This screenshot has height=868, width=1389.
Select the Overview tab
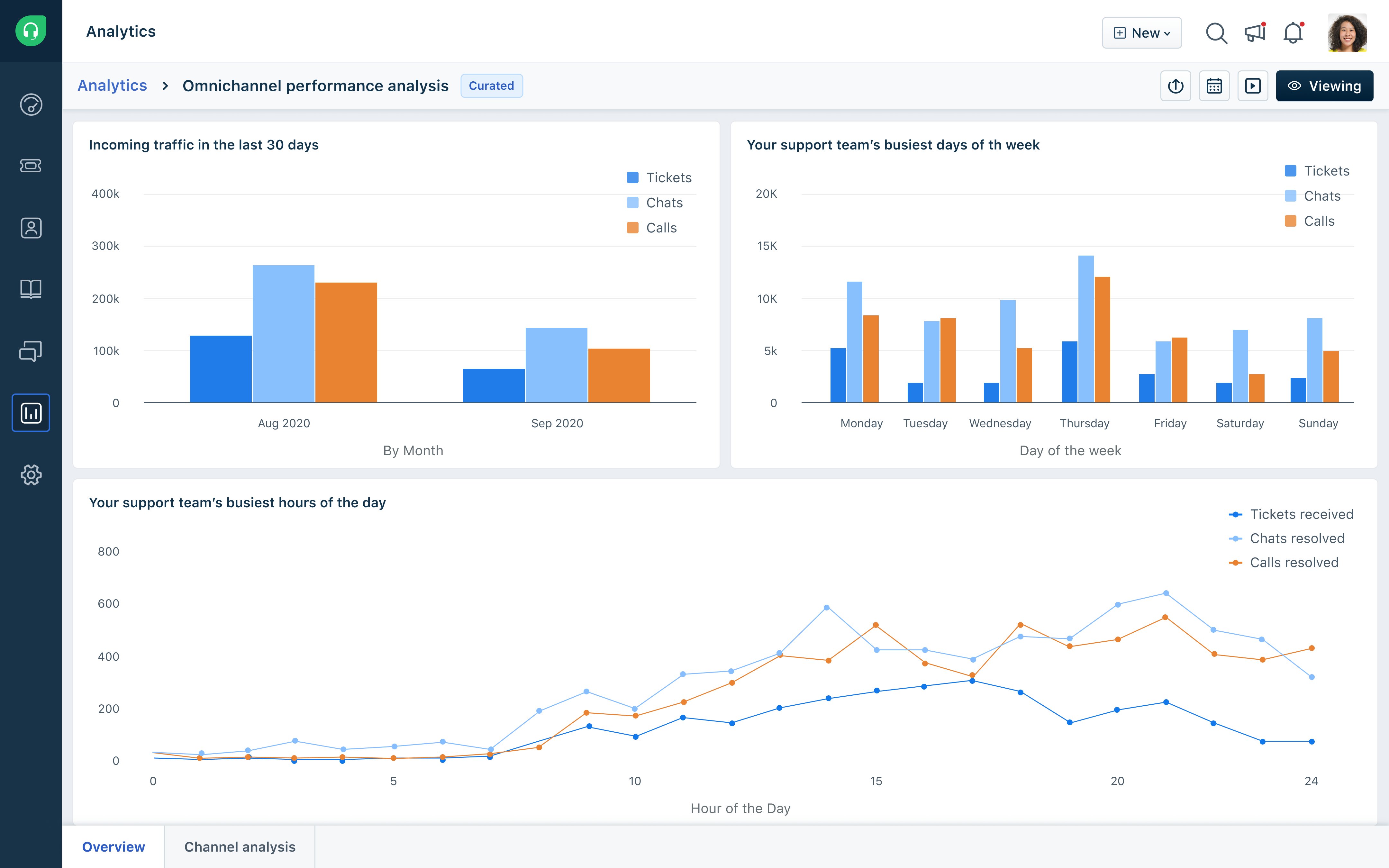(113, 847)
